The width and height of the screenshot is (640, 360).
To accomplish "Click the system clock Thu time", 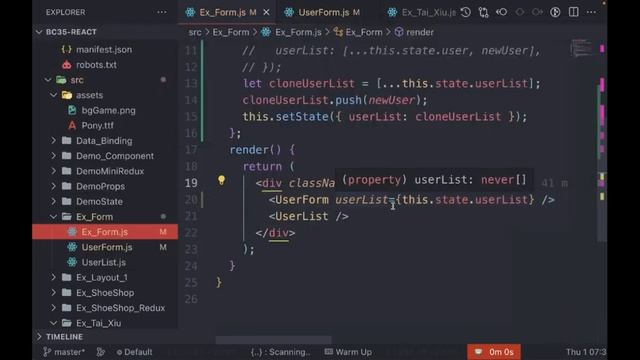I will click(x=586, y=352).
